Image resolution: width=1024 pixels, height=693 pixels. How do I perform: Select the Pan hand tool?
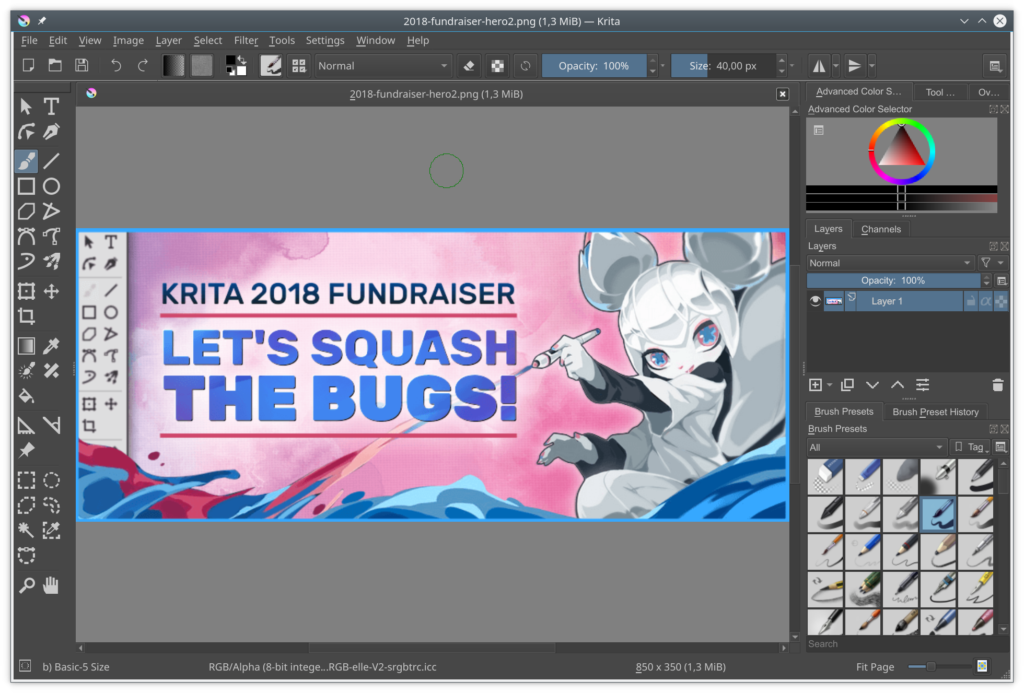[51, 585]
